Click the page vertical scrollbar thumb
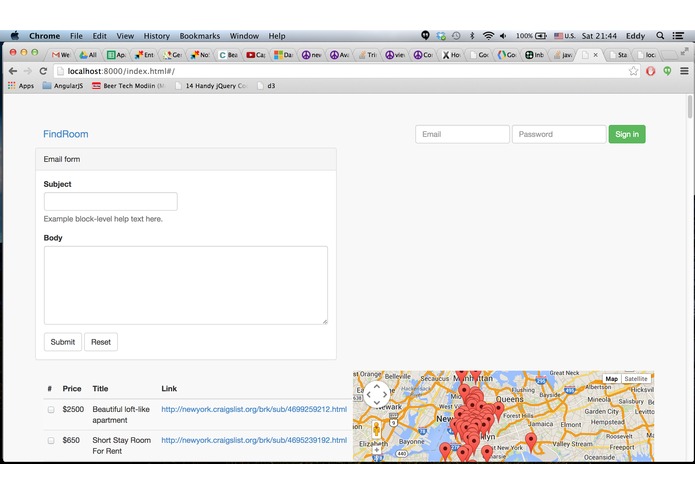The height and width of the screenshot is (494, 695). (x=690, y=106)
